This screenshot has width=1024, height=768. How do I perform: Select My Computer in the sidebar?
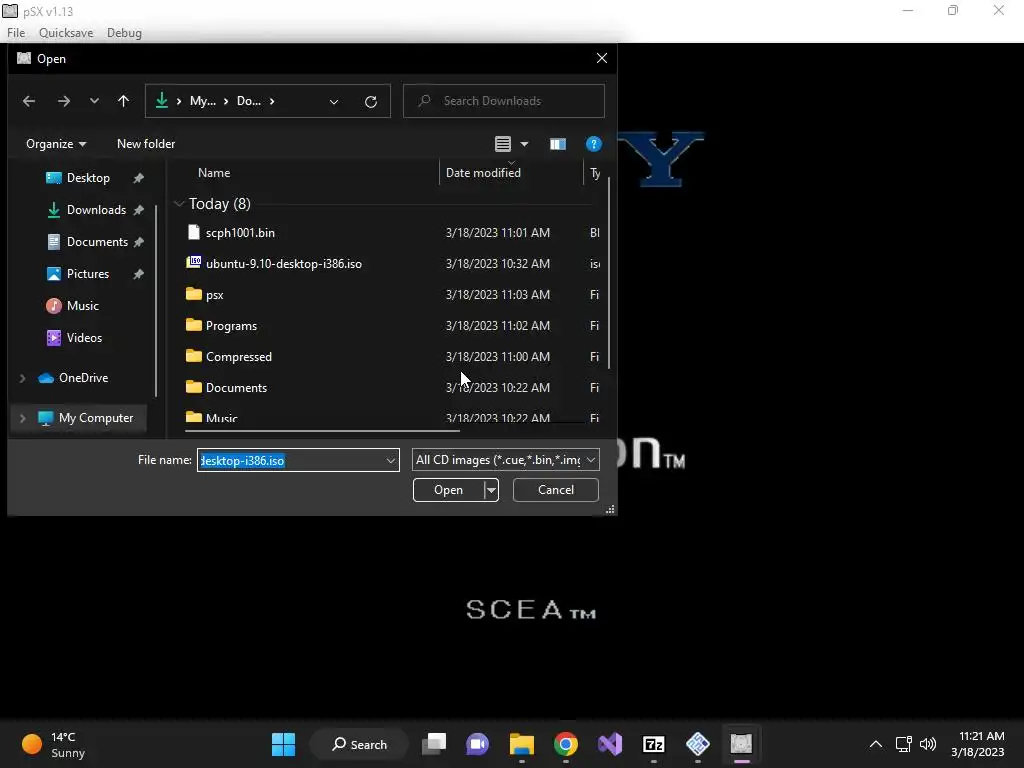pos(95,418)
